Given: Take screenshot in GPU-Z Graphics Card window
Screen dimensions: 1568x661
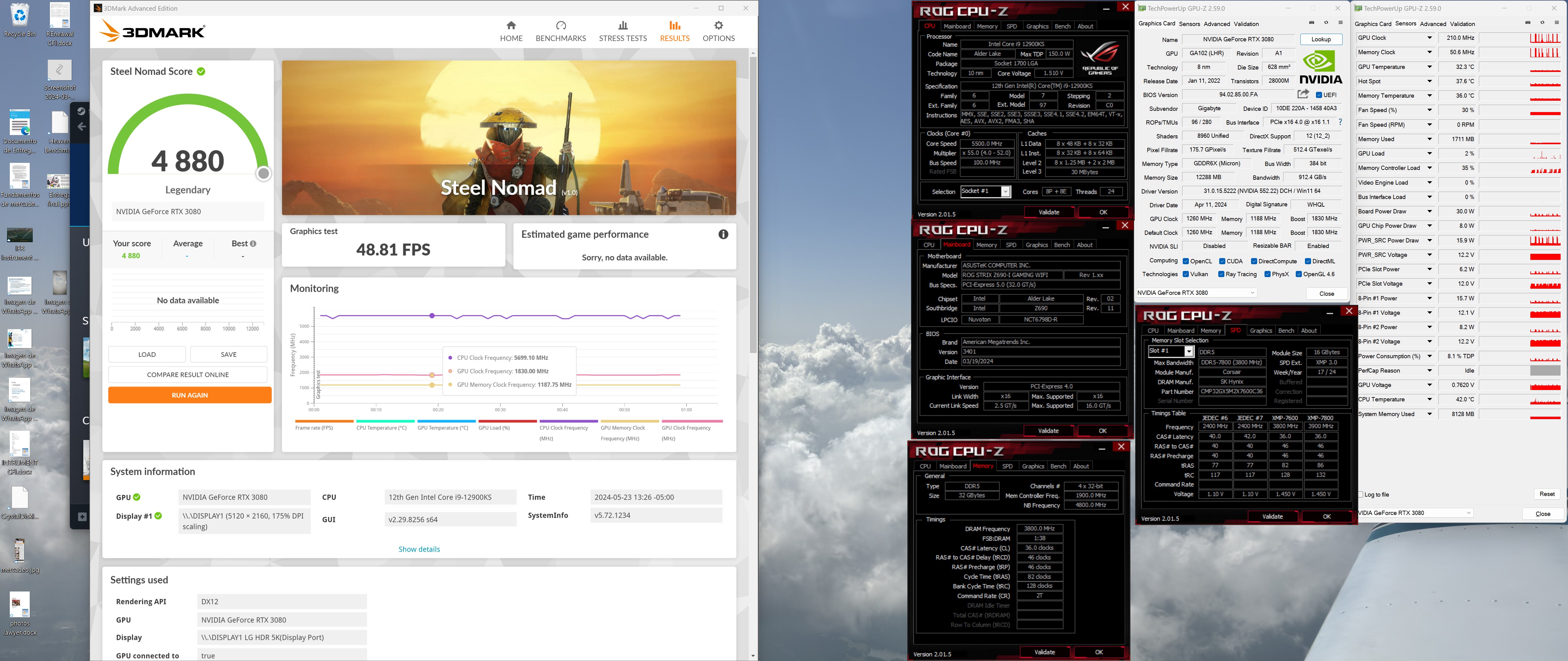Looking at the screenshot, I should coord(1311,23).
